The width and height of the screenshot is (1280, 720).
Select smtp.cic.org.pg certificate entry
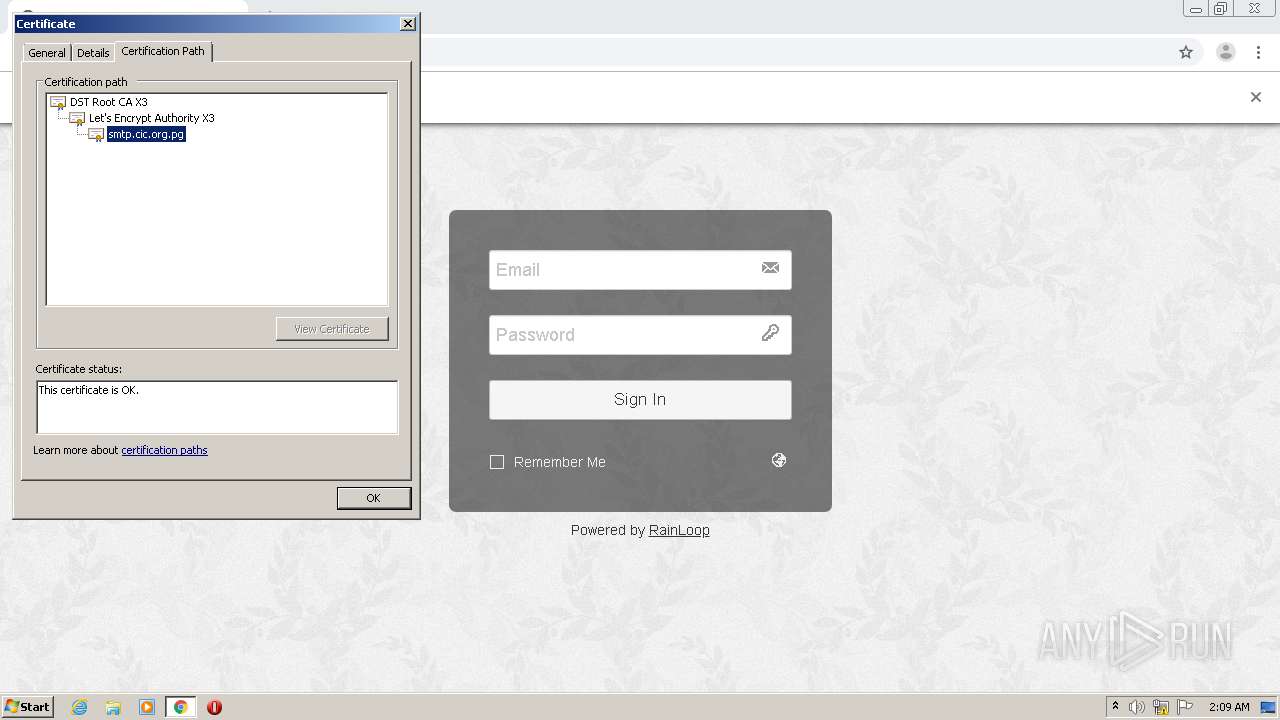coord(146,134)
